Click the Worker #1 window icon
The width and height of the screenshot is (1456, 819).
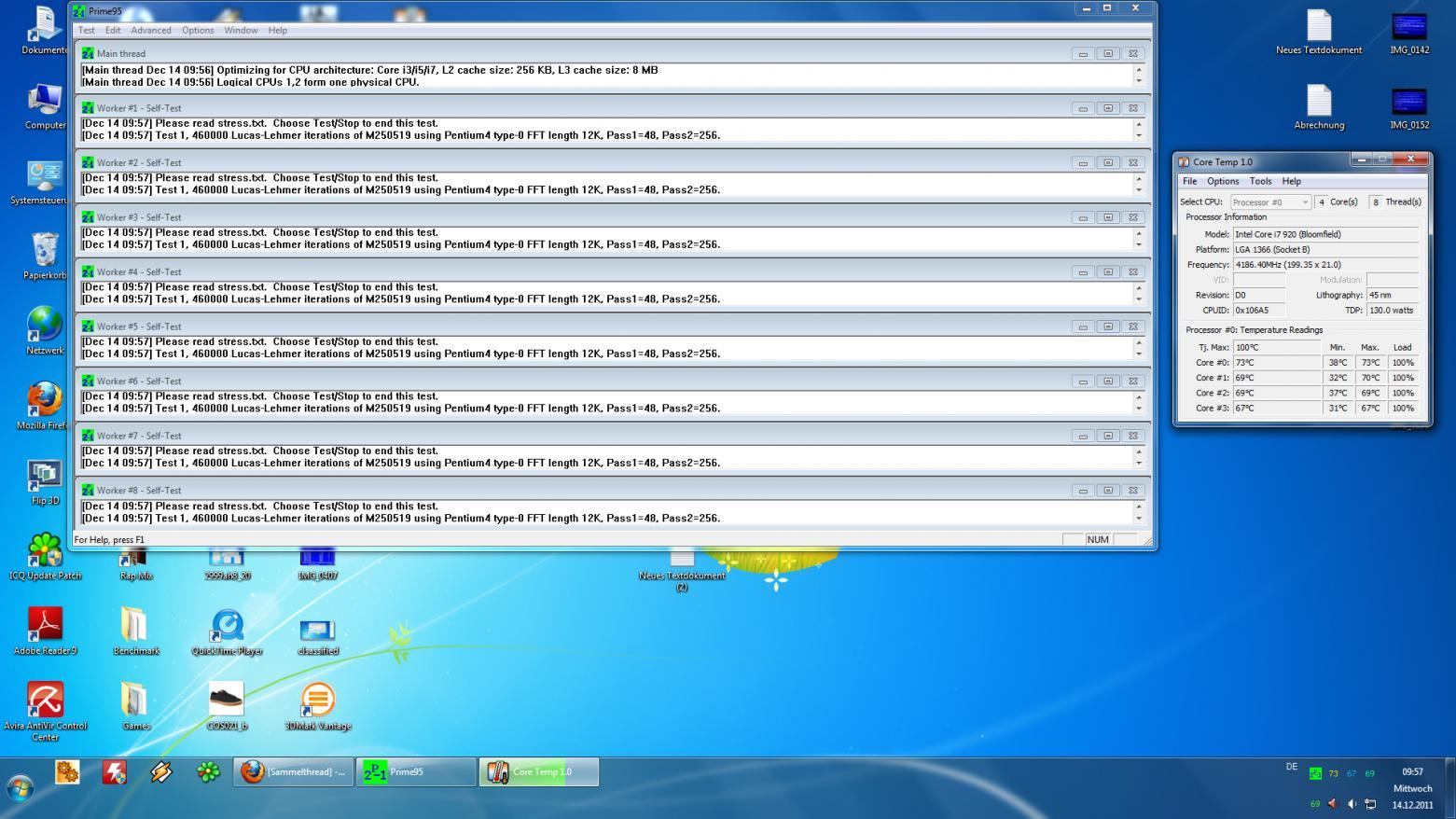click(x=88, y=107)
